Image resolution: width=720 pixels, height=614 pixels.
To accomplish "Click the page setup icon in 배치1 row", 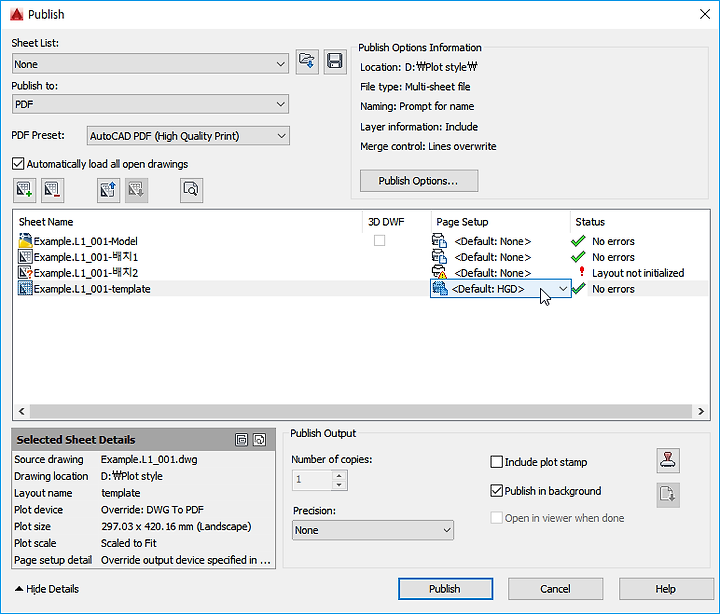I will click(x=439, y=257).
